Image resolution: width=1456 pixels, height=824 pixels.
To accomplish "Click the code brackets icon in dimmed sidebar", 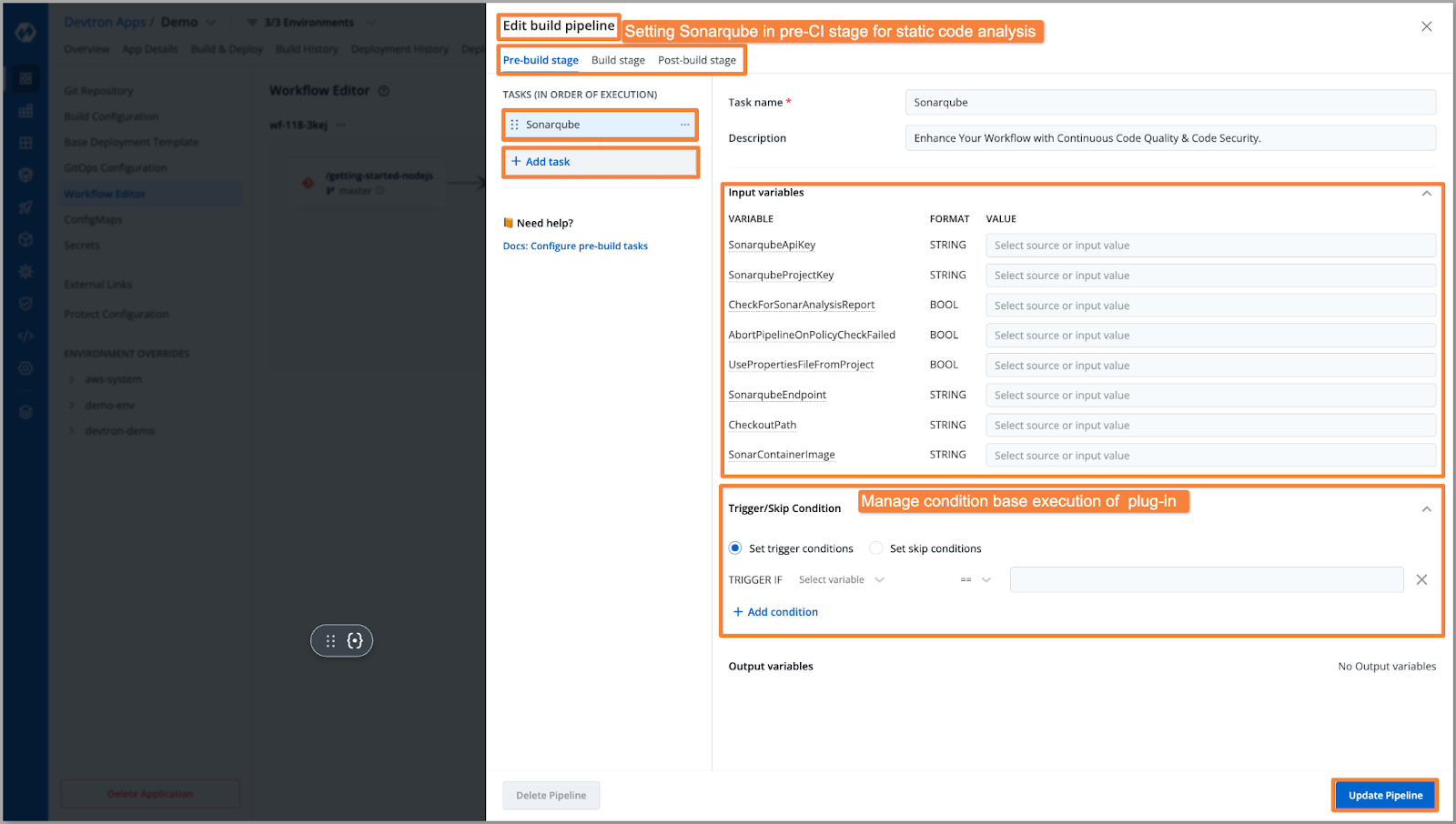I will (x=25, y=336).
